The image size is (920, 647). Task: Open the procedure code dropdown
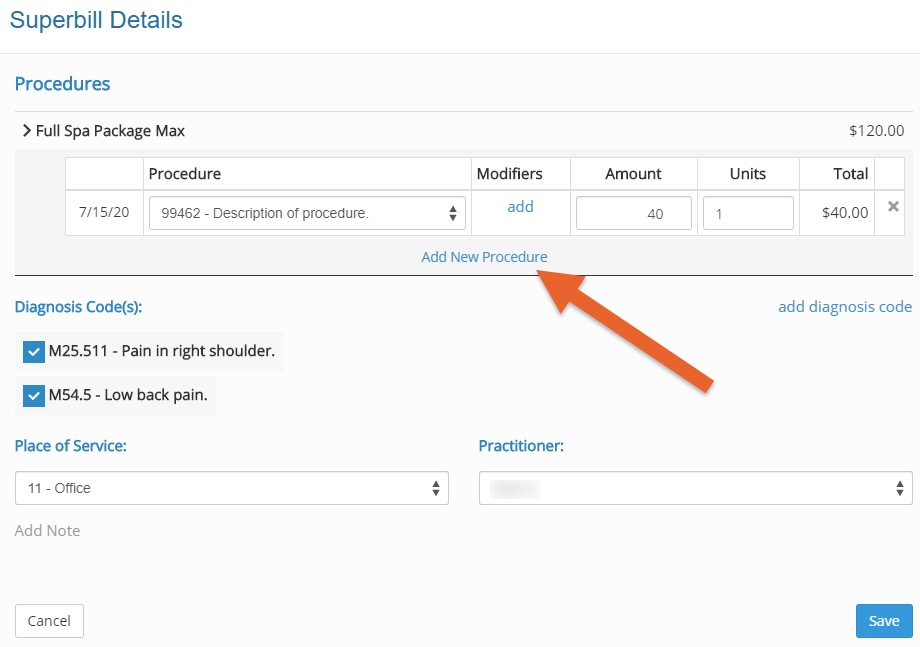tap(307, 213)
